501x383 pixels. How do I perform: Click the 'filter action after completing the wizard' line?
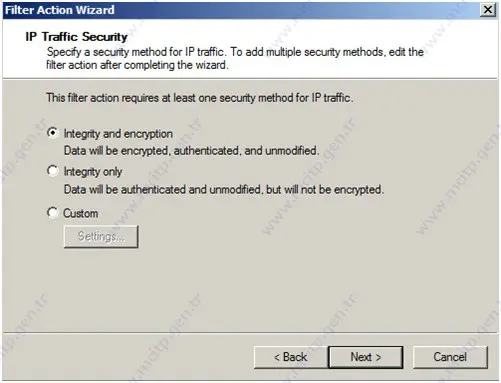(x=137, y=65)
